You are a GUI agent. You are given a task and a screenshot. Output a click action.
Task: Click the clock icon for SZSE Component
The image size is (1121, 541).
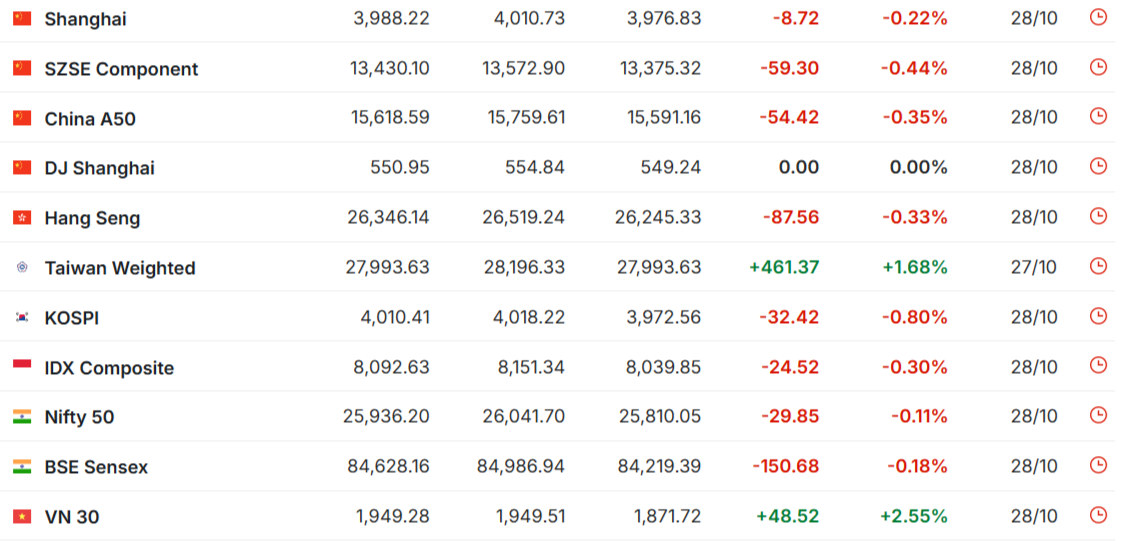1098,66
